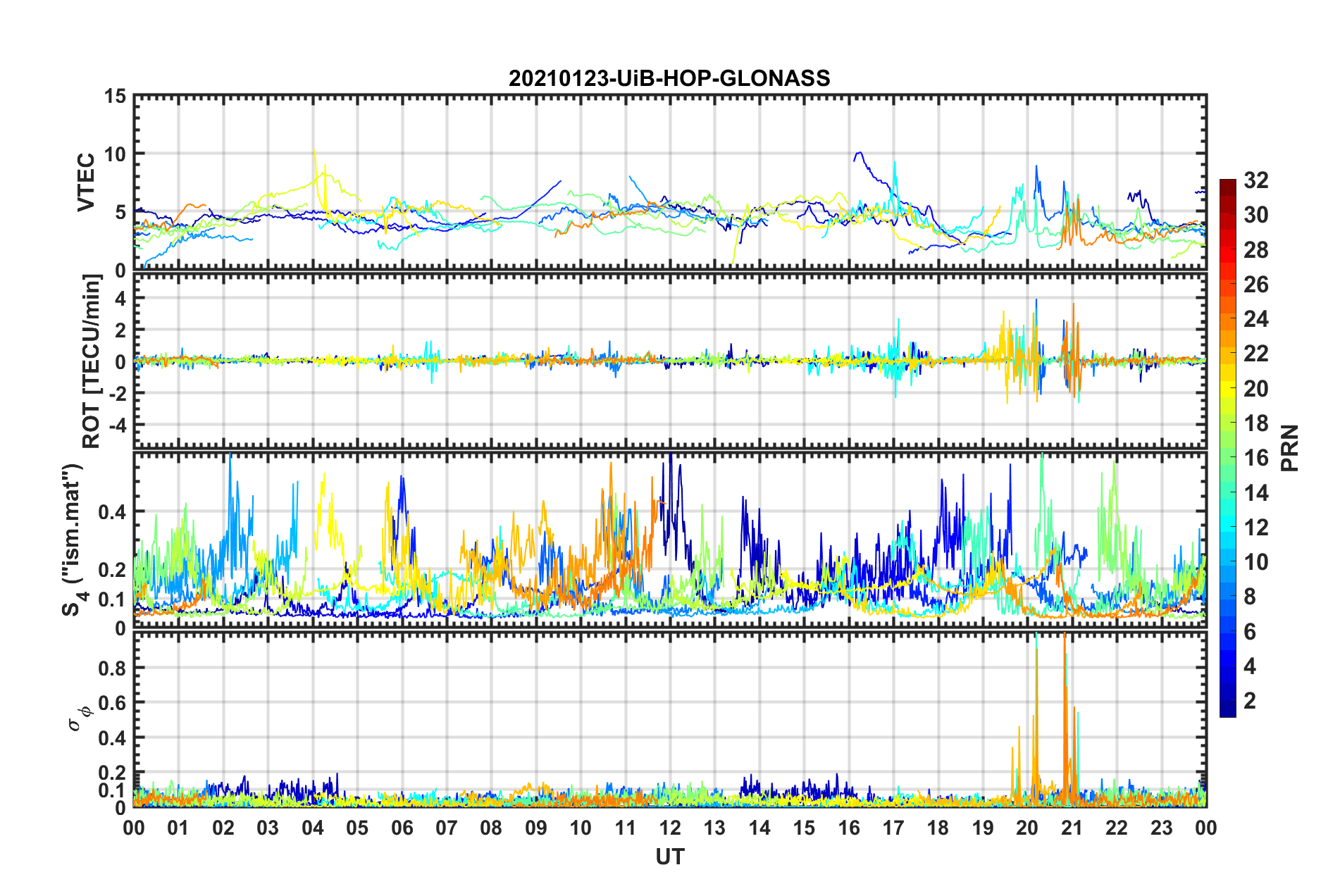Click the -4 tick label on ROT axis

pyautogui.click(x=116, y=425)
